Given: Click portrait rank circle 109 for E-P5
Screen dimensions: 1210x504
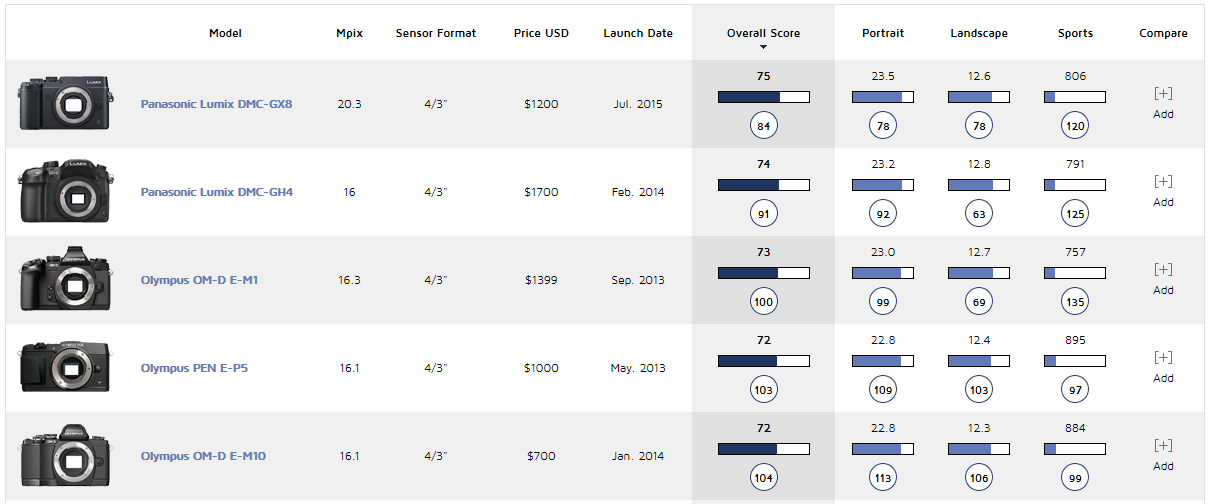Looking at the screenshot, I should pyautogui.click(x=883, y=390).
